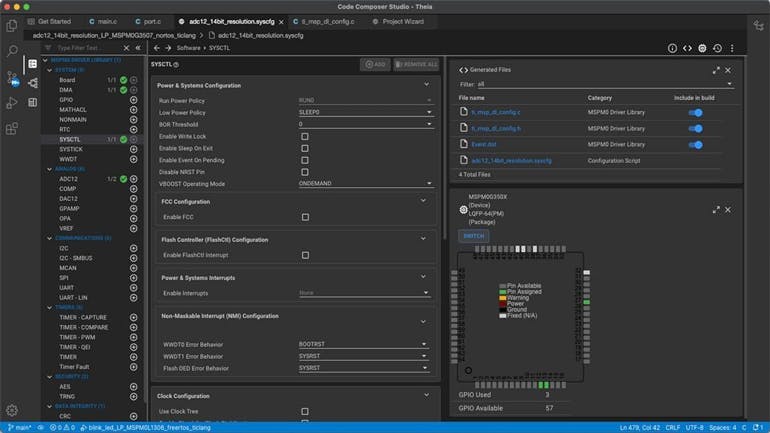Add a COMP module with plus icon

click(x=134, y=189)
